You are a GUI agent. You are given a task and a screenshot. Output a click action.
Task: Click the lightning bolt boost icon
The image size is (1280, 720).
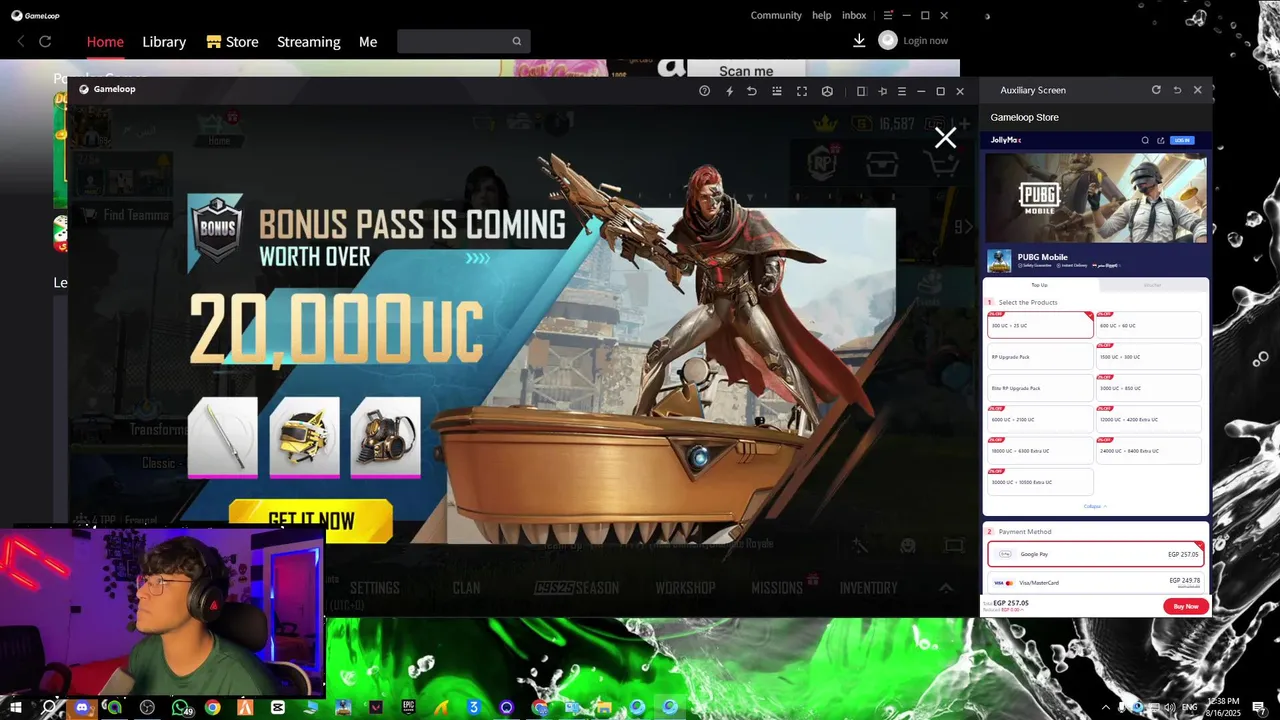coord(729,91)
